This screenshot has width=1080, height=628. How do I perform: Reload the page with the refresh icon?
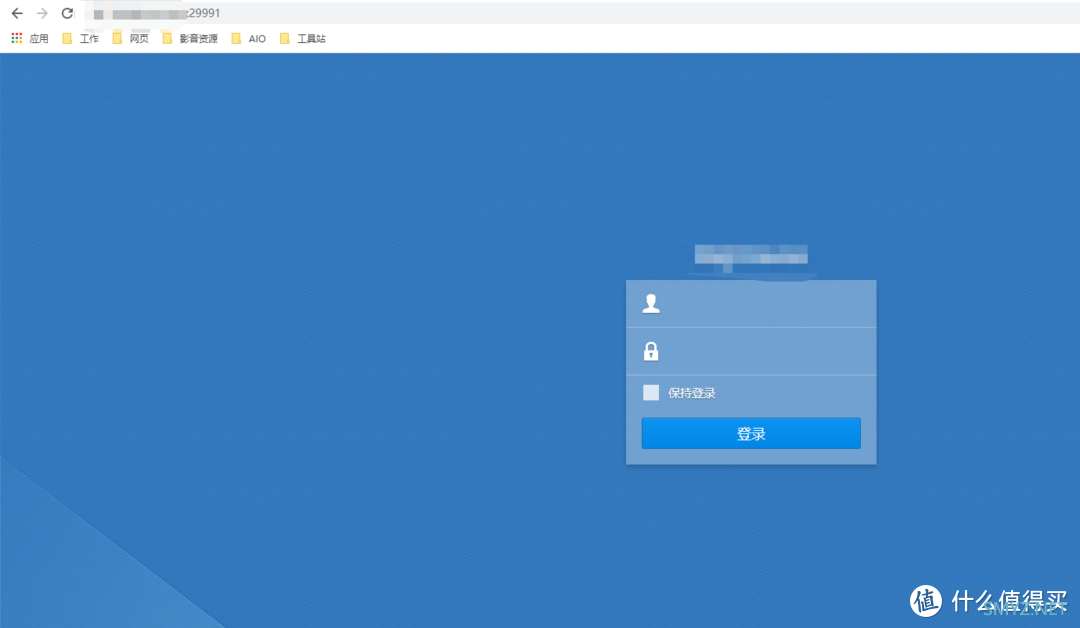pos(67,13)
